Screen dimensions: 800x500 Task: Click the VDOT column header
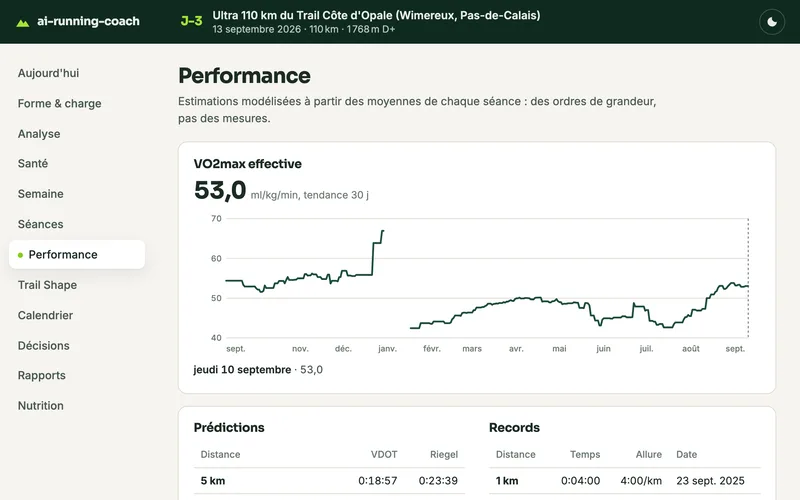pos(384,454)
